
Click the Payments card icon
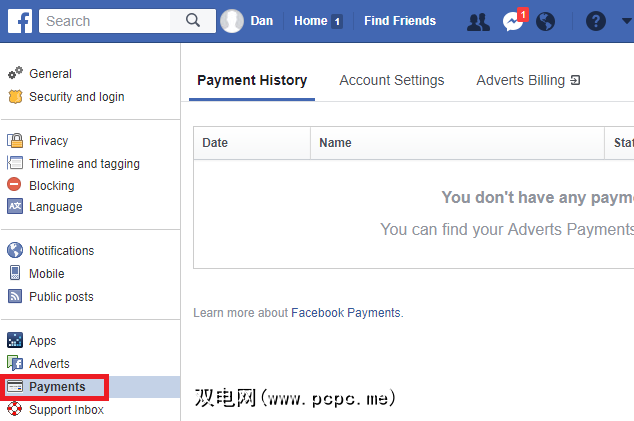[15, 387]
